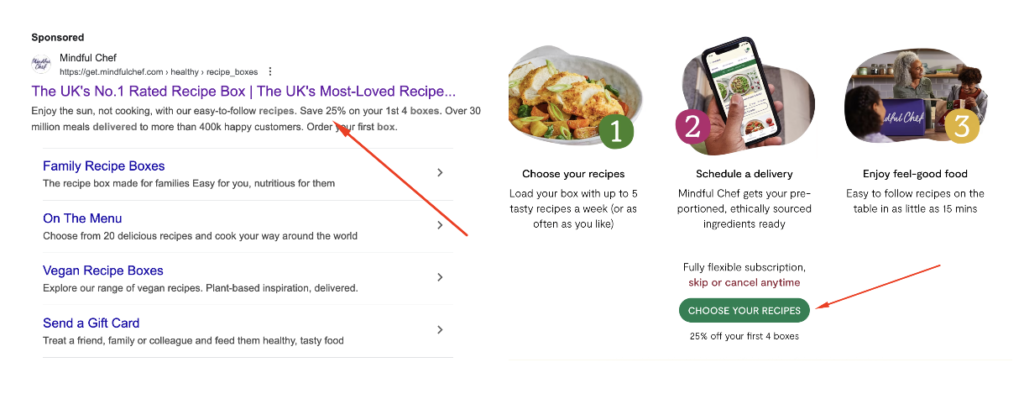The width and height of the screenshot is (1024, 415).
Task: Click the 'skip or cancel anytime' text
Action: pyautogui.click(x=744, y=283)
